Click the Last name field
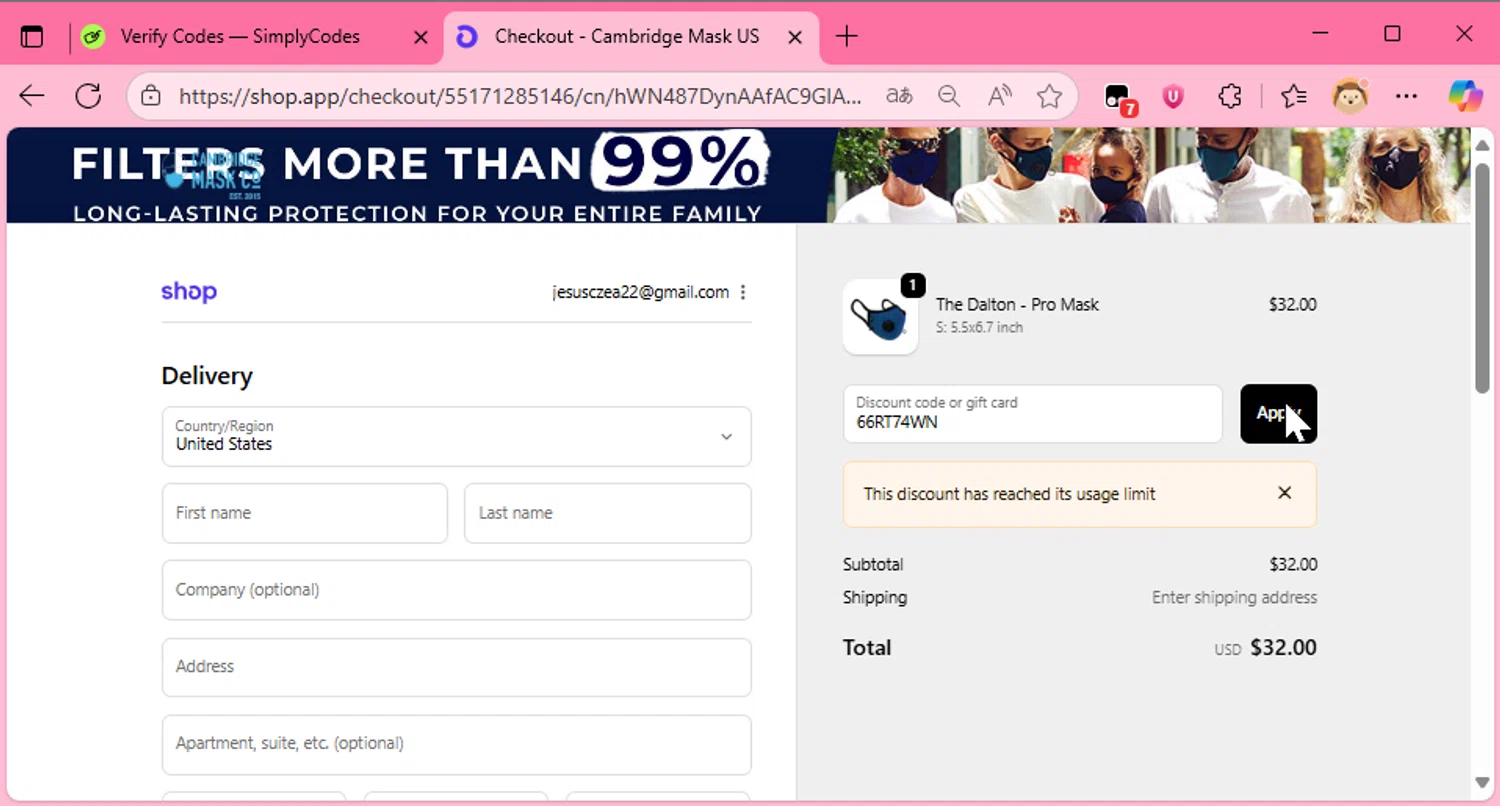The width and height of the screenshot is (1500, 806). click(x=608, y=513)
